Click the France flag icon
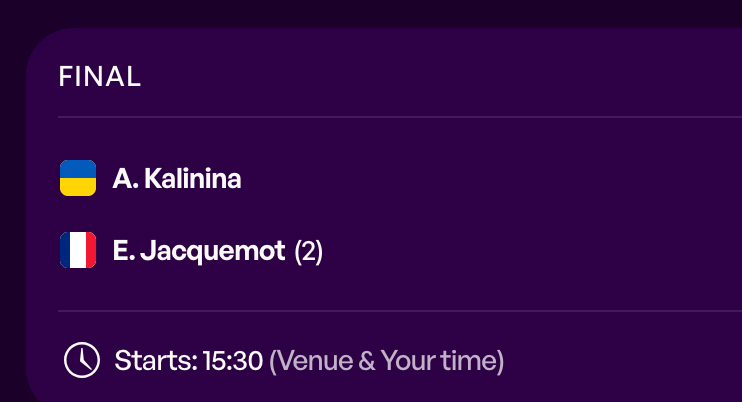The width and height of the screenshot is (742, 402). click(78, 250)
